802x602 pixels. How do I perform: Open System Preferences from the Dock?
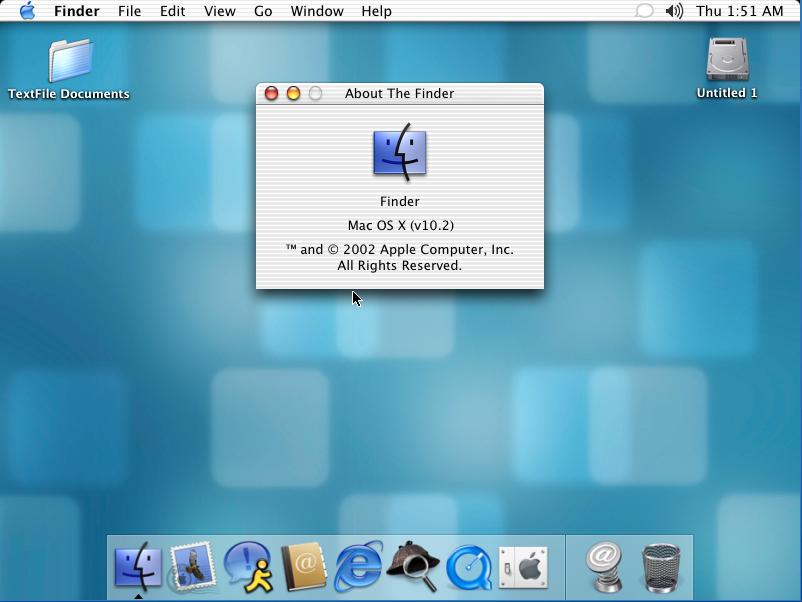pos(523,567)
